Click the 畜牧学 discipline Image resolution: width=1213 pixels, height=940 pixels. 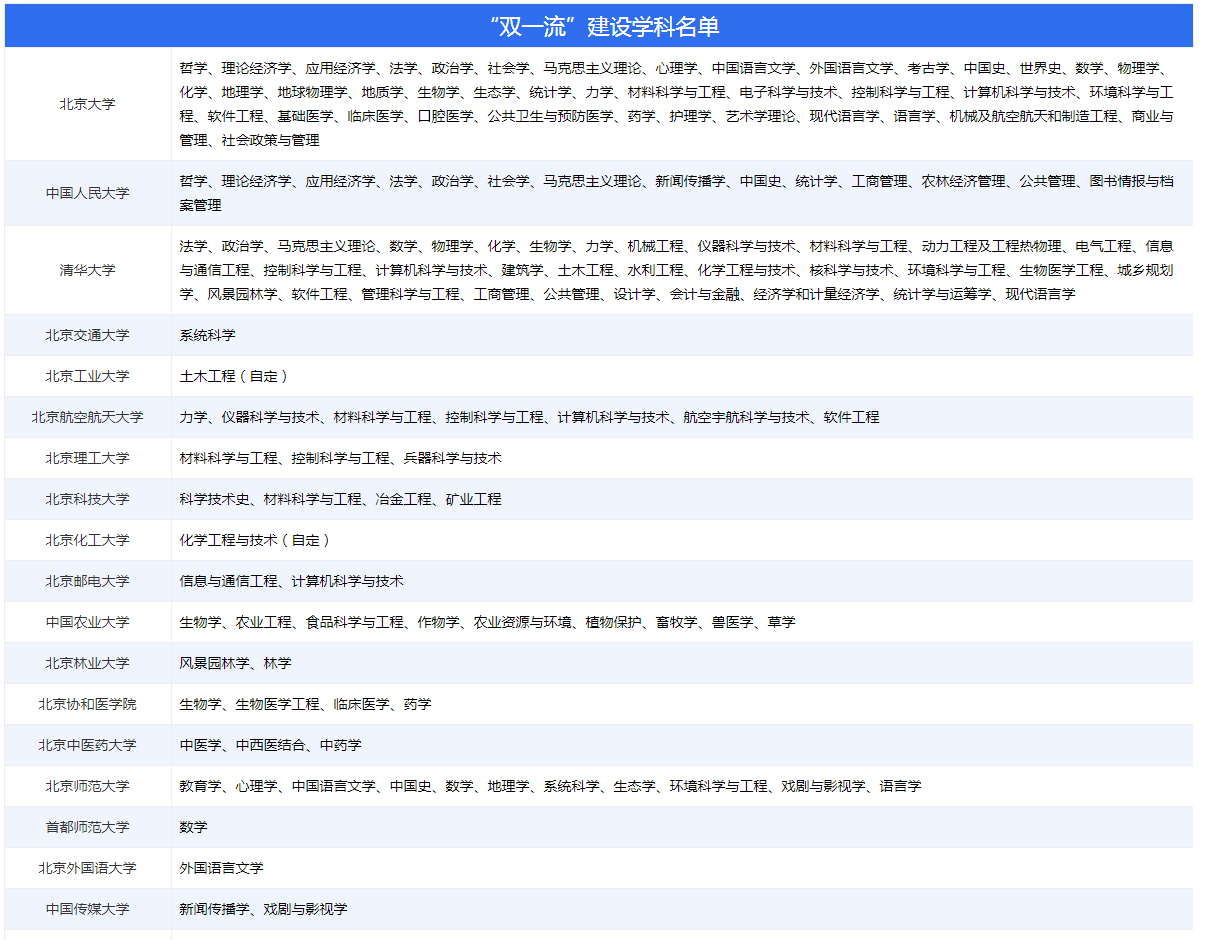point(677,622)
